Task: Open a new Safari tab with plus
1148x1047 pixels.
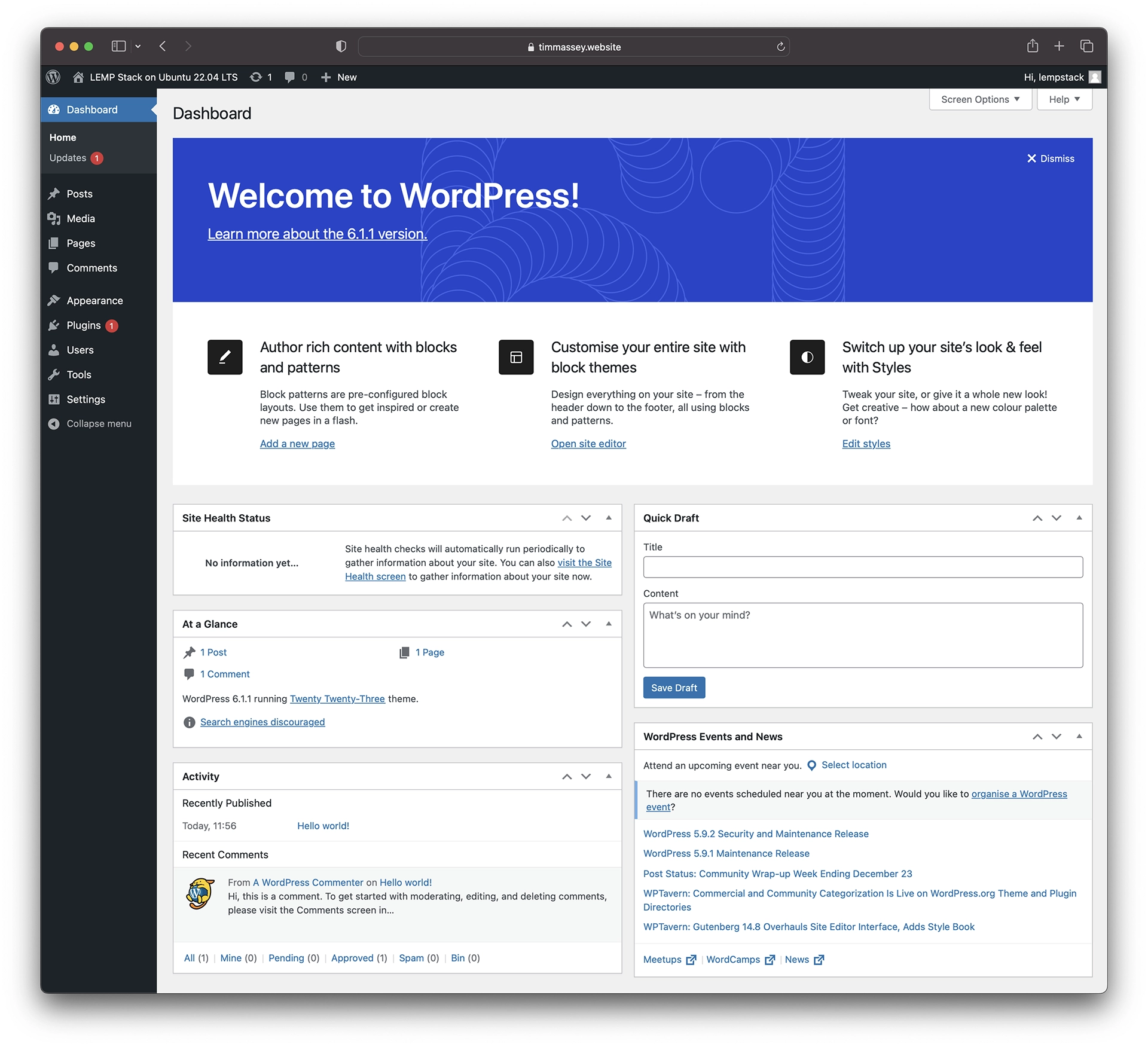Action: click(1059, 46)
